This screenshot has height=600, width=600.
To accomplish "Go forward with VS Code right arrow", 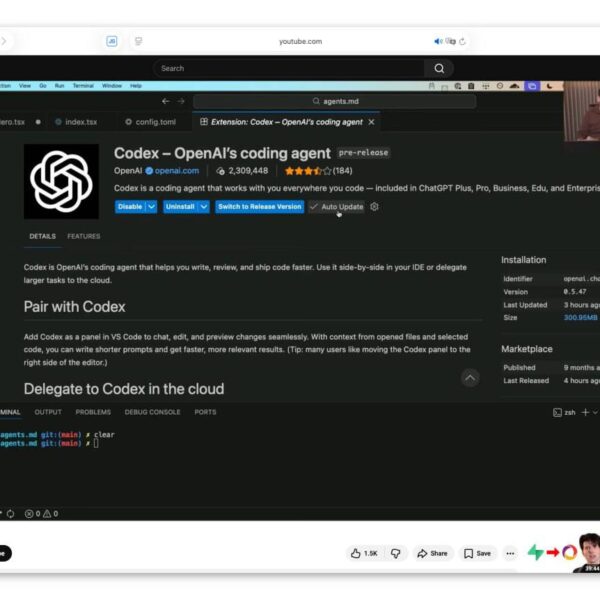I will click(x=181, y=101).
